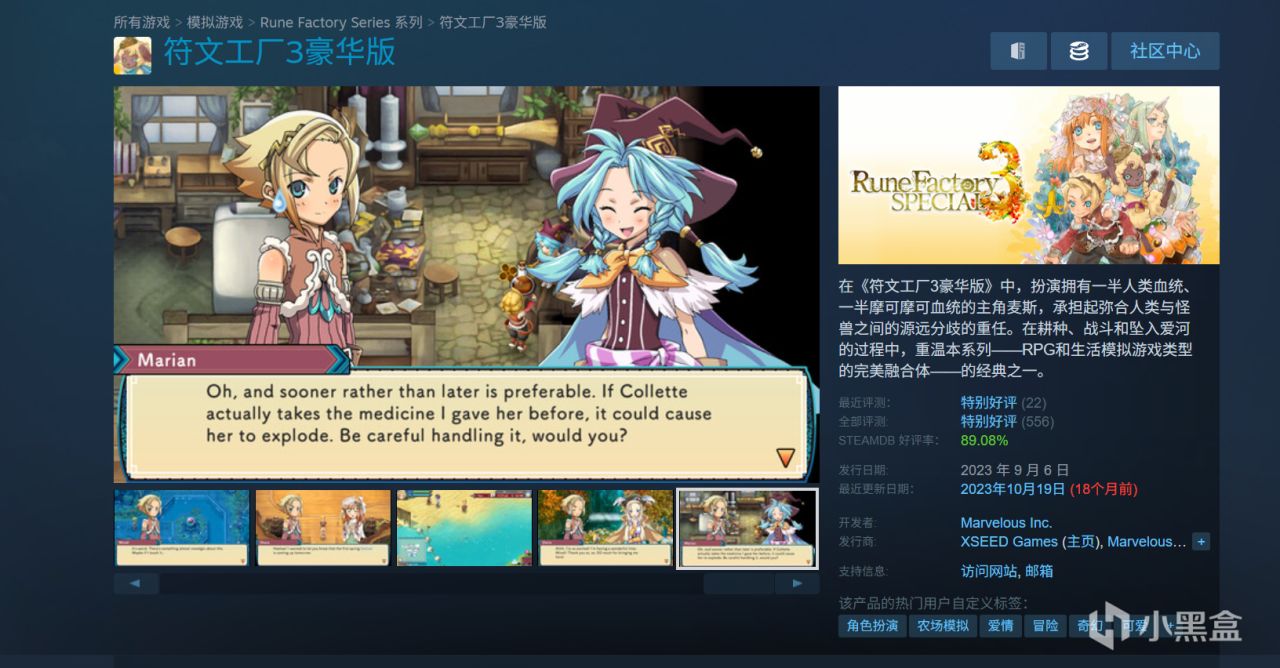Viewport: 1280px width, 668px height.
Task: Select the beach map screenshot thumbnail
Action: coord(464,528)
